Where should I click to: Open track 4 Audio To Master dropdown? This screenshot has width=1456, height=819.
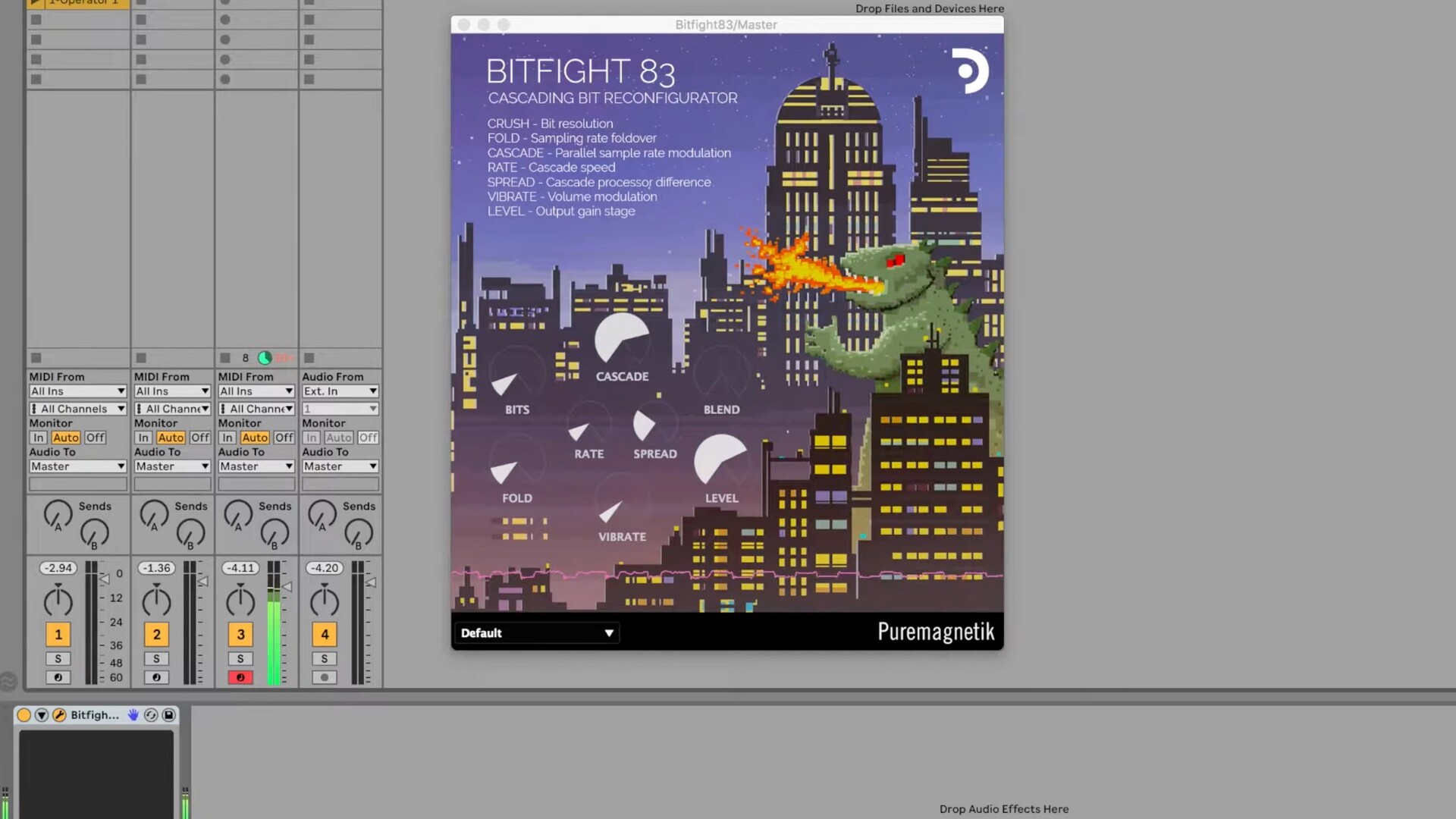(x=340, y=466)
